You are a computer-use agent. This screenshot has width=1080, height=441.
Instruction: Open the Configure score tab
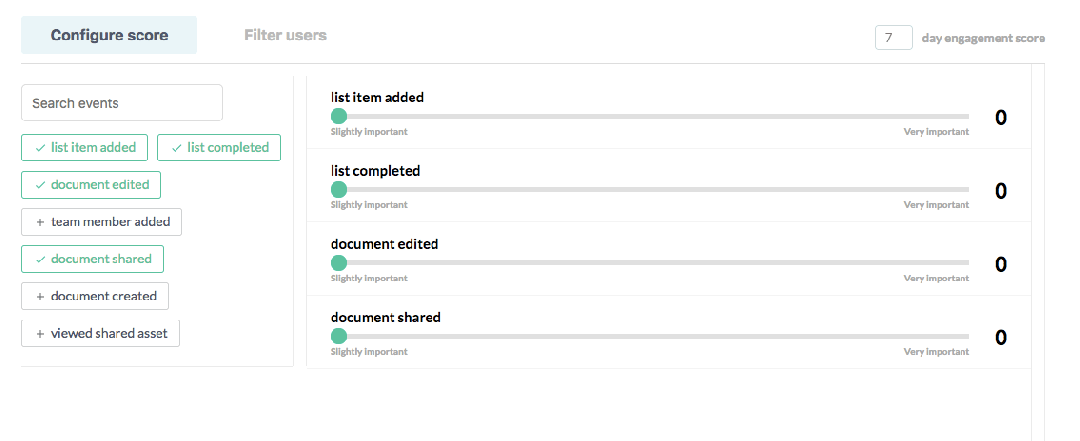[109, 35]
